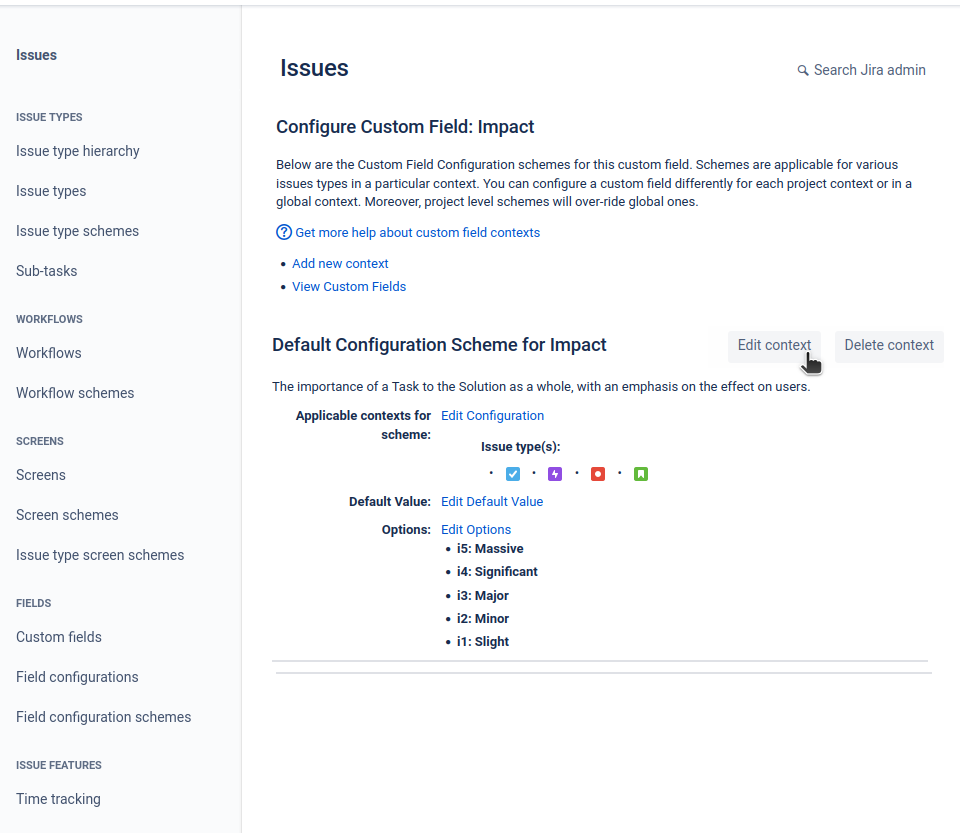The height and width of the screenshot is (833, 960).
Task: Click the Default Value label
Action: point(389,501)
